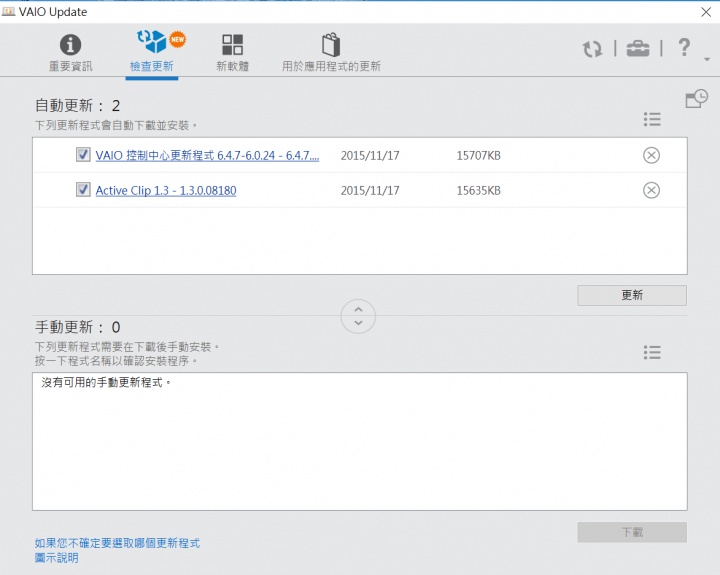Click the 15635KB size value

(x=478, y=191)
